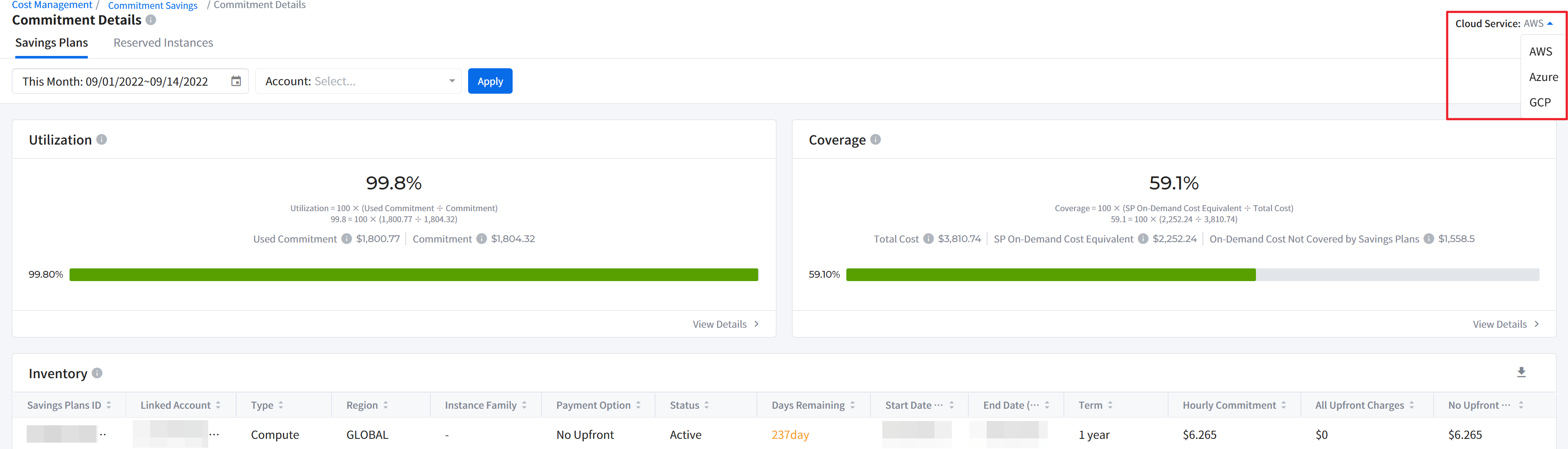Image resolution: width=1568 pixels, height=449 pixels.
Task: Choose Azure from the Cloud Service list
Action: (x=1543, y=77)
